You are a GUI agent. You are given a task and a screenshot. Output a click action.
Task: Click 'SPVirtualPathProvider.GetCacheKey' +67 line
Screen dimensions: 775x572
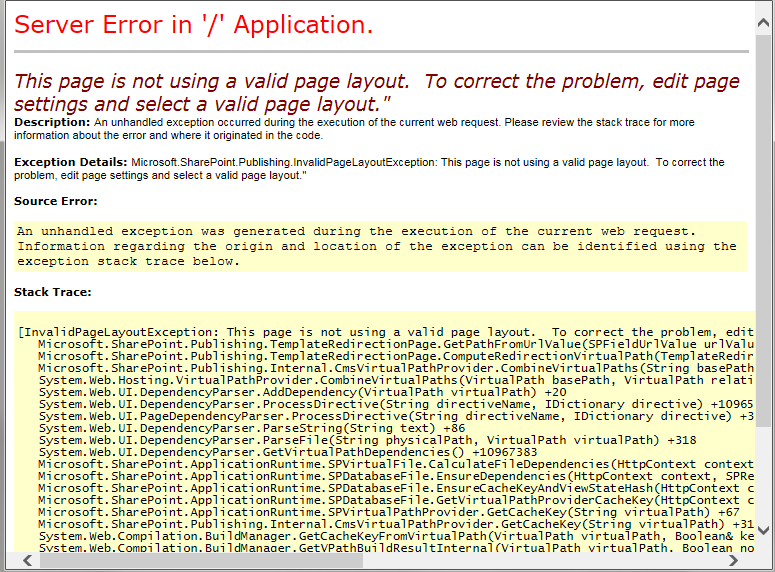(x=388, y=512)
